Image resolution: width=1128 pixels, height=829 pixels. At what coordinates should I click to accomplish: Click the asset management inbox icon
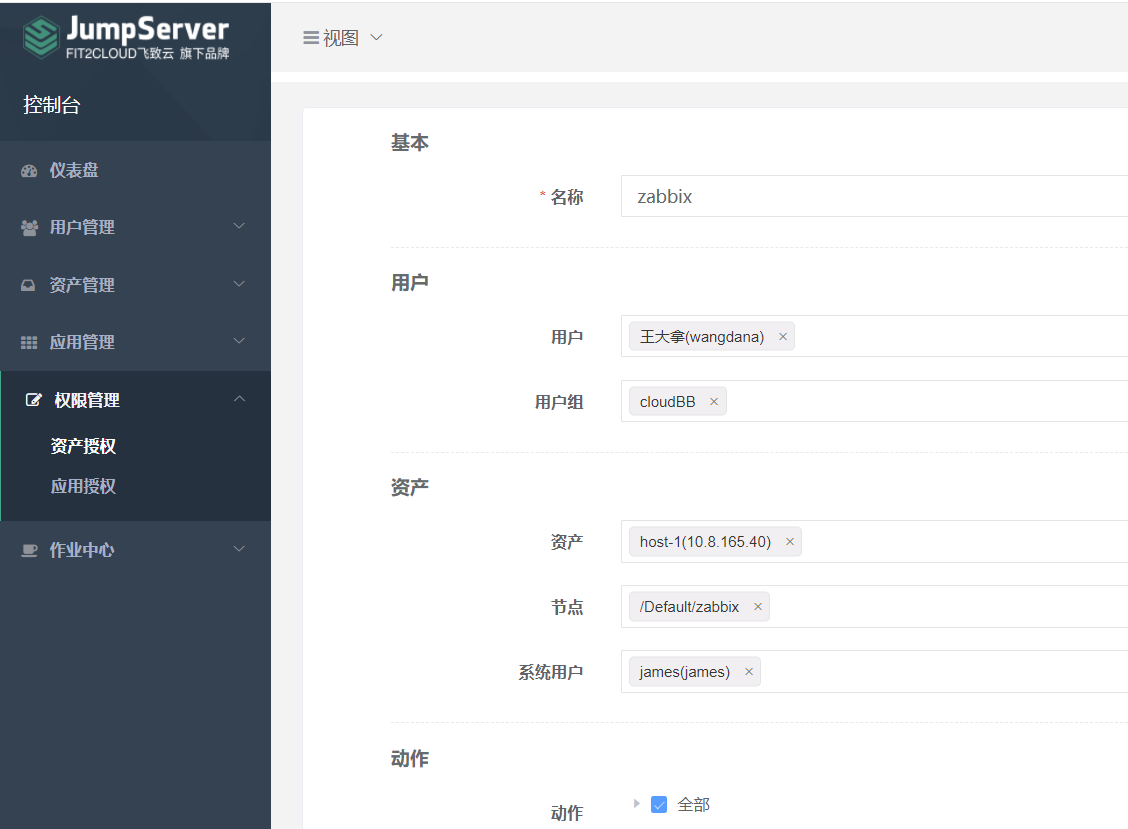point(28,285)
